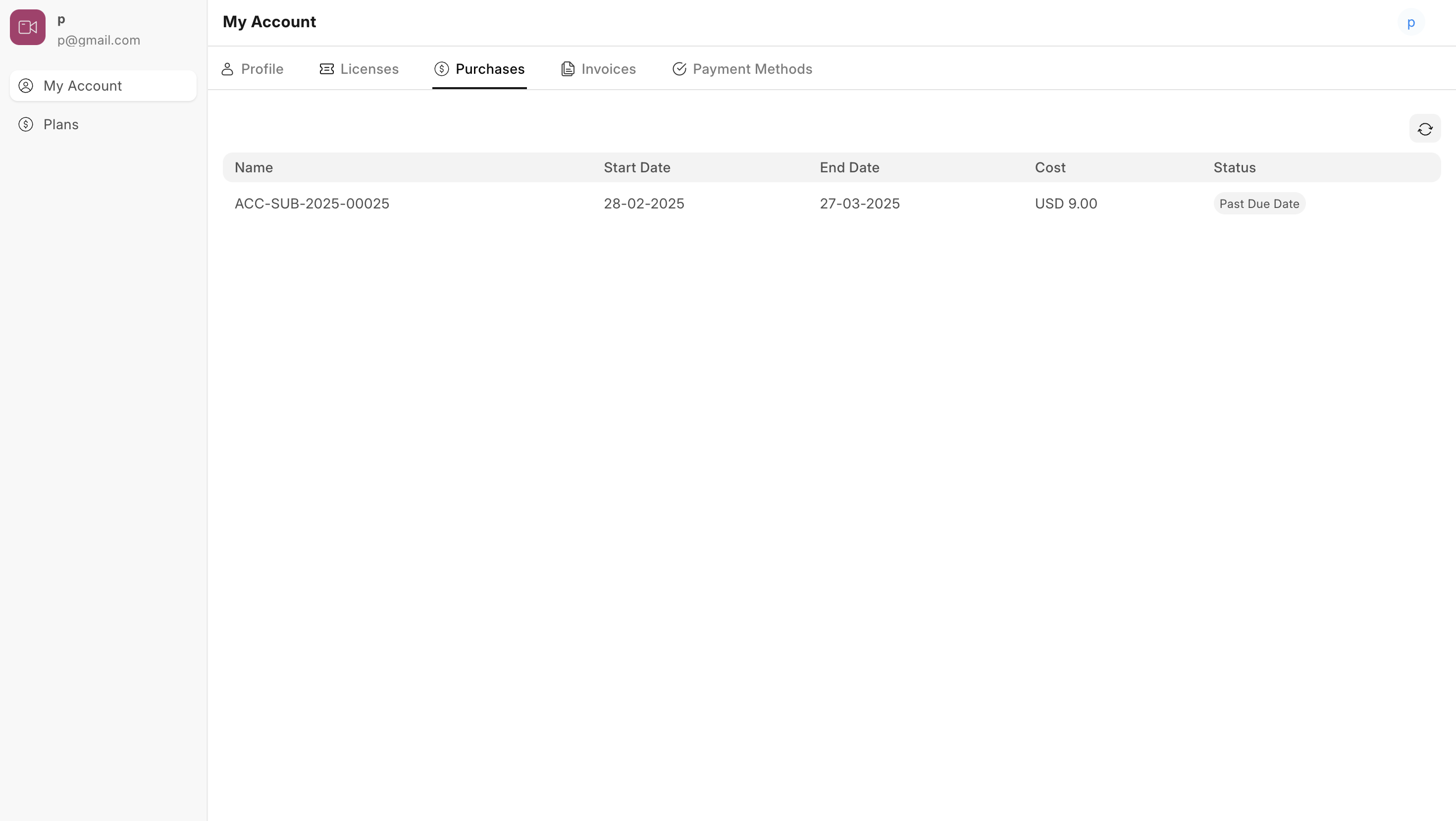This screenshot has width=1456, height=821.
Task: Open the Payment Methods tab
Action: pyautogui.click(x=742, y=69)
